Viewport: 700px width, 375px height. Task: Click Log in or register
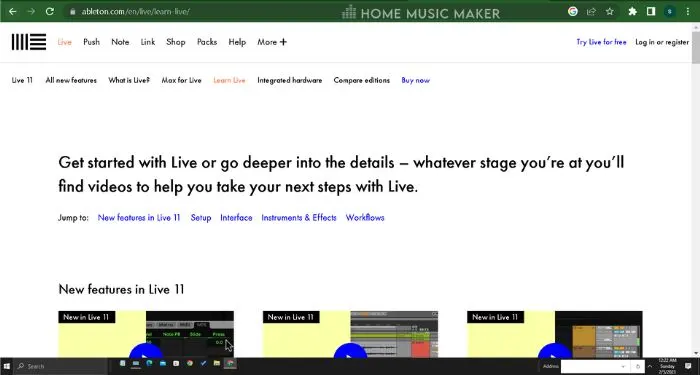pyautogui.click(x=662, y=42)
